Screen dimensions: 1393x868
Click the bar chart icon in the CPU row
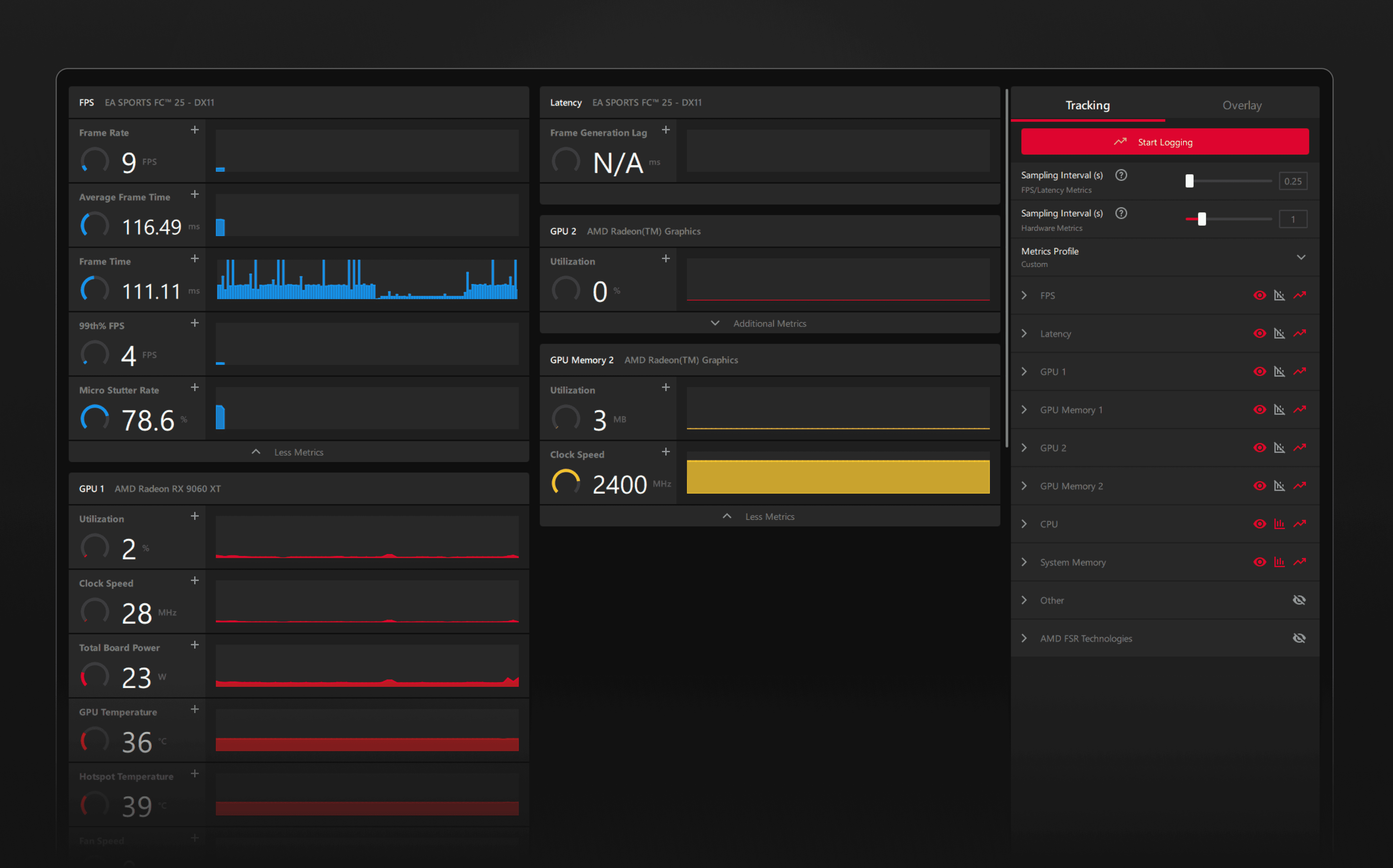click(1279, 524)
